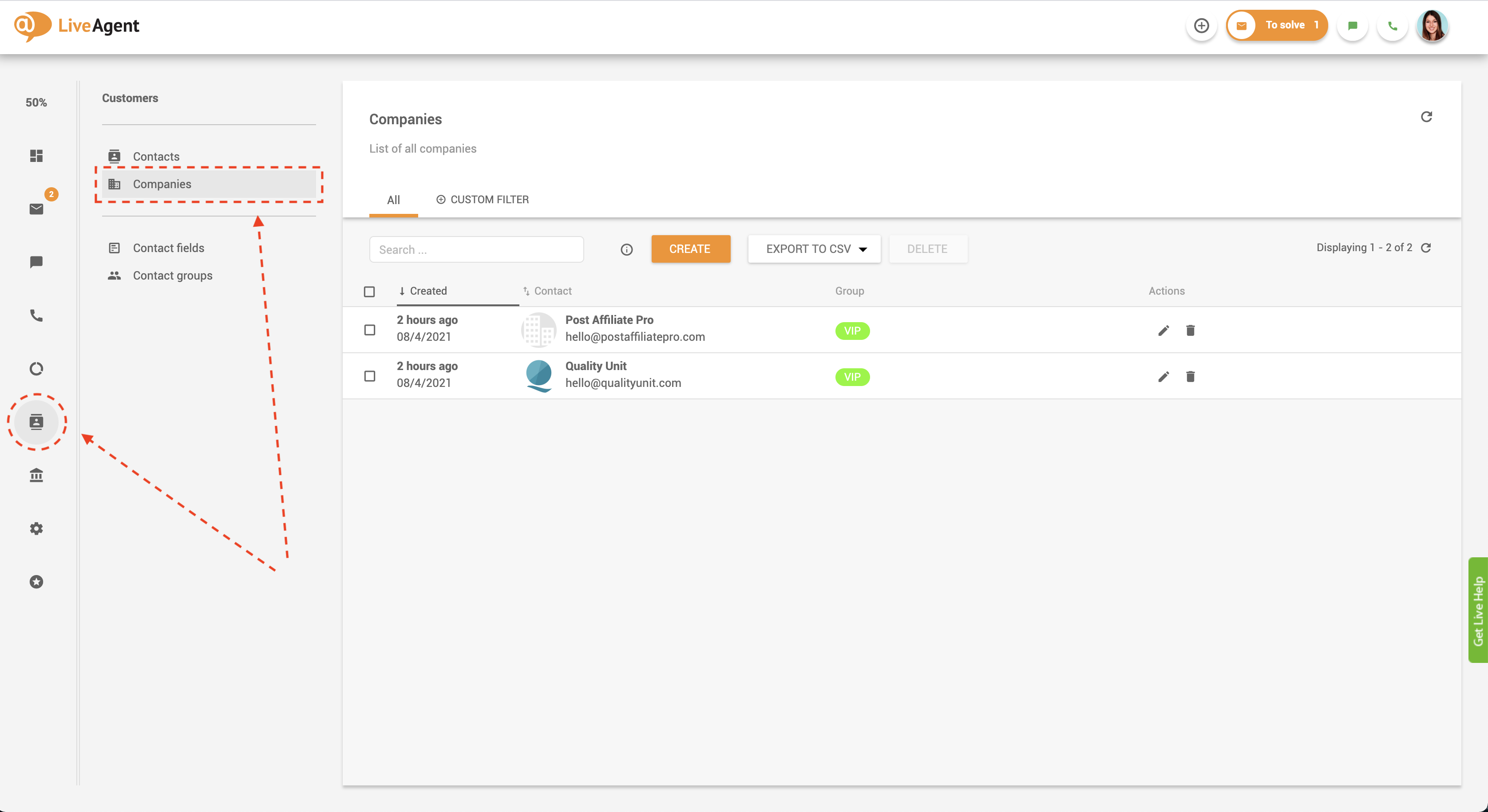The width and height of the screenshot is (1488, 812).
Task: Click the To solve button
Action: [1277, 25]
